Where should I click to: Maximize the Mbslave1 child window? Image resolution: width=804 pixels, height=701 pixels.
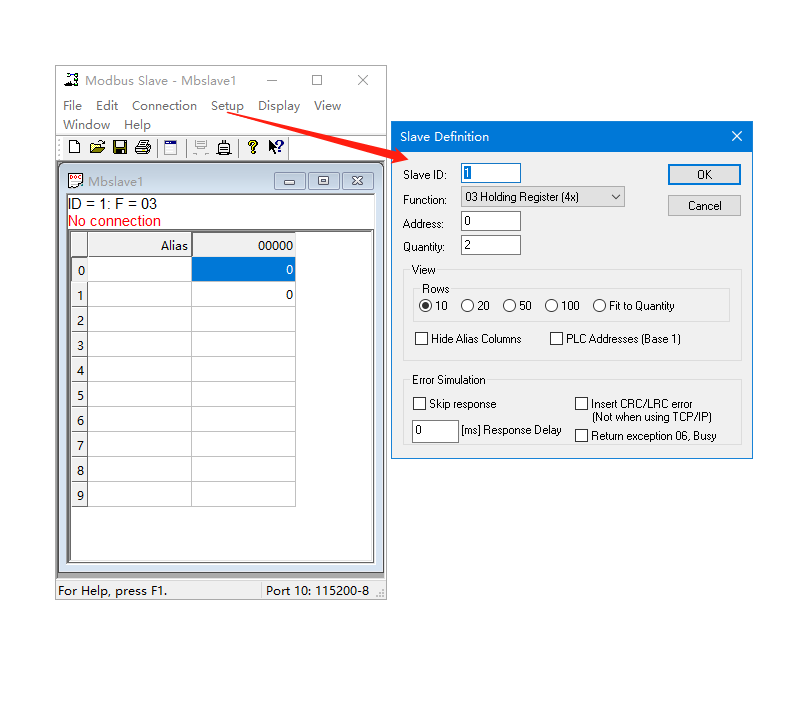coord(324,181)
